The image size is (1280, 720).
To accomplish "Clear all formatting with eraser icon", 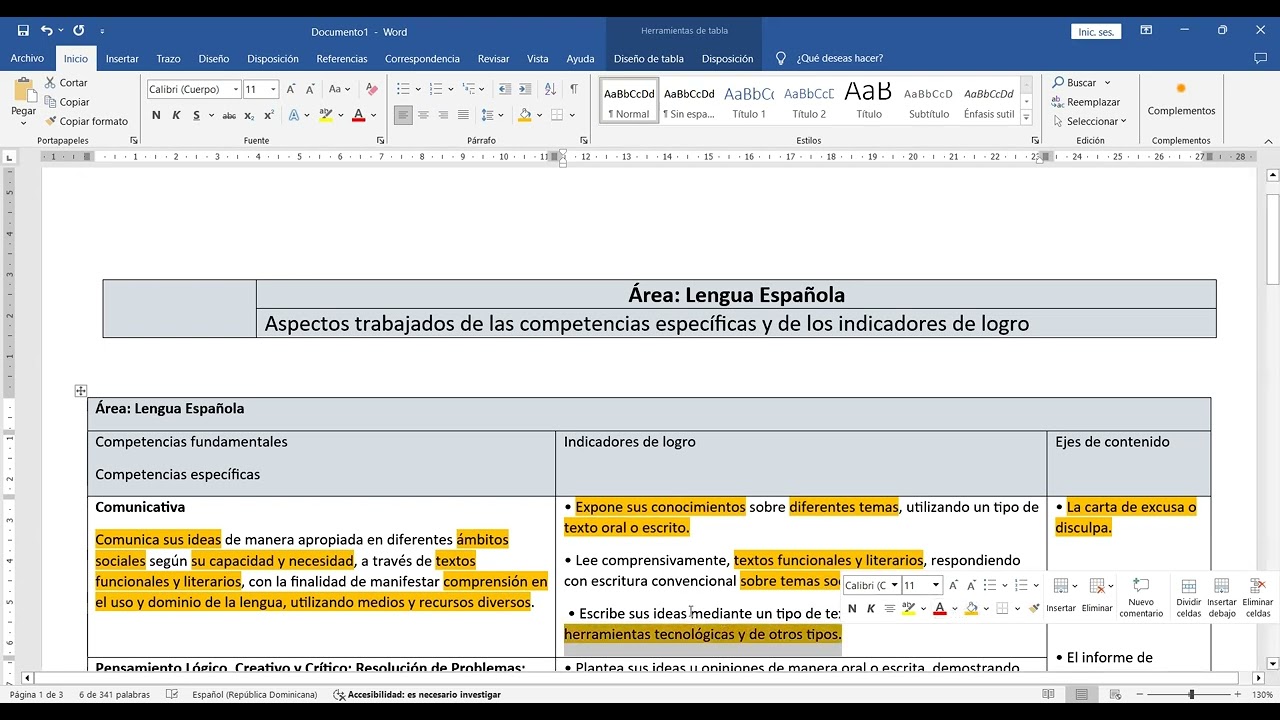I will 372,89.
